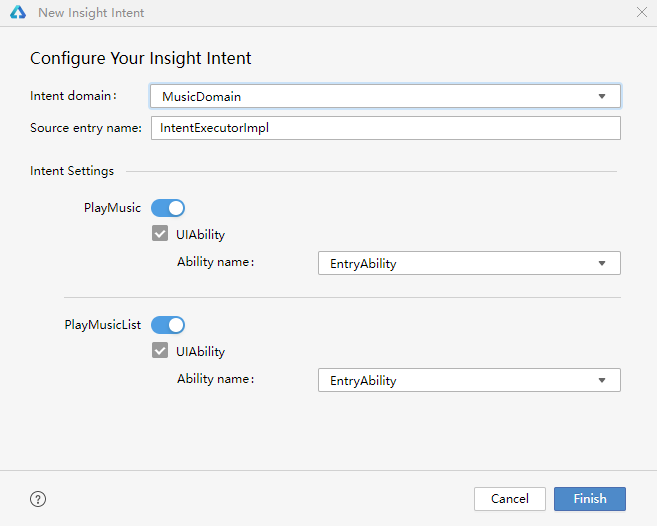The height and width of the screenshot is (526, 657).
Task: Click the PlayMusic ability dropdown arrow
Action: click(x=602, y=264)
